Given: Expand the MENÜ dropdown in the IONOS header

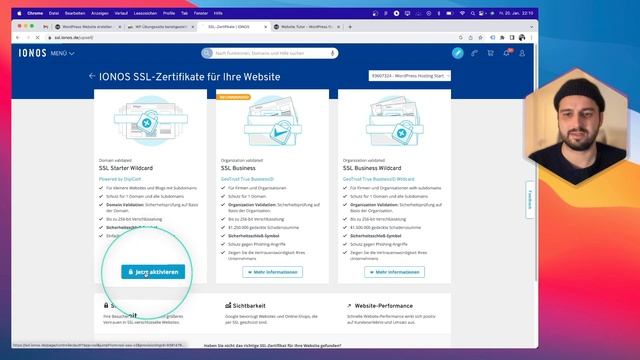Looking at the screenshot, I should [62, 53].
